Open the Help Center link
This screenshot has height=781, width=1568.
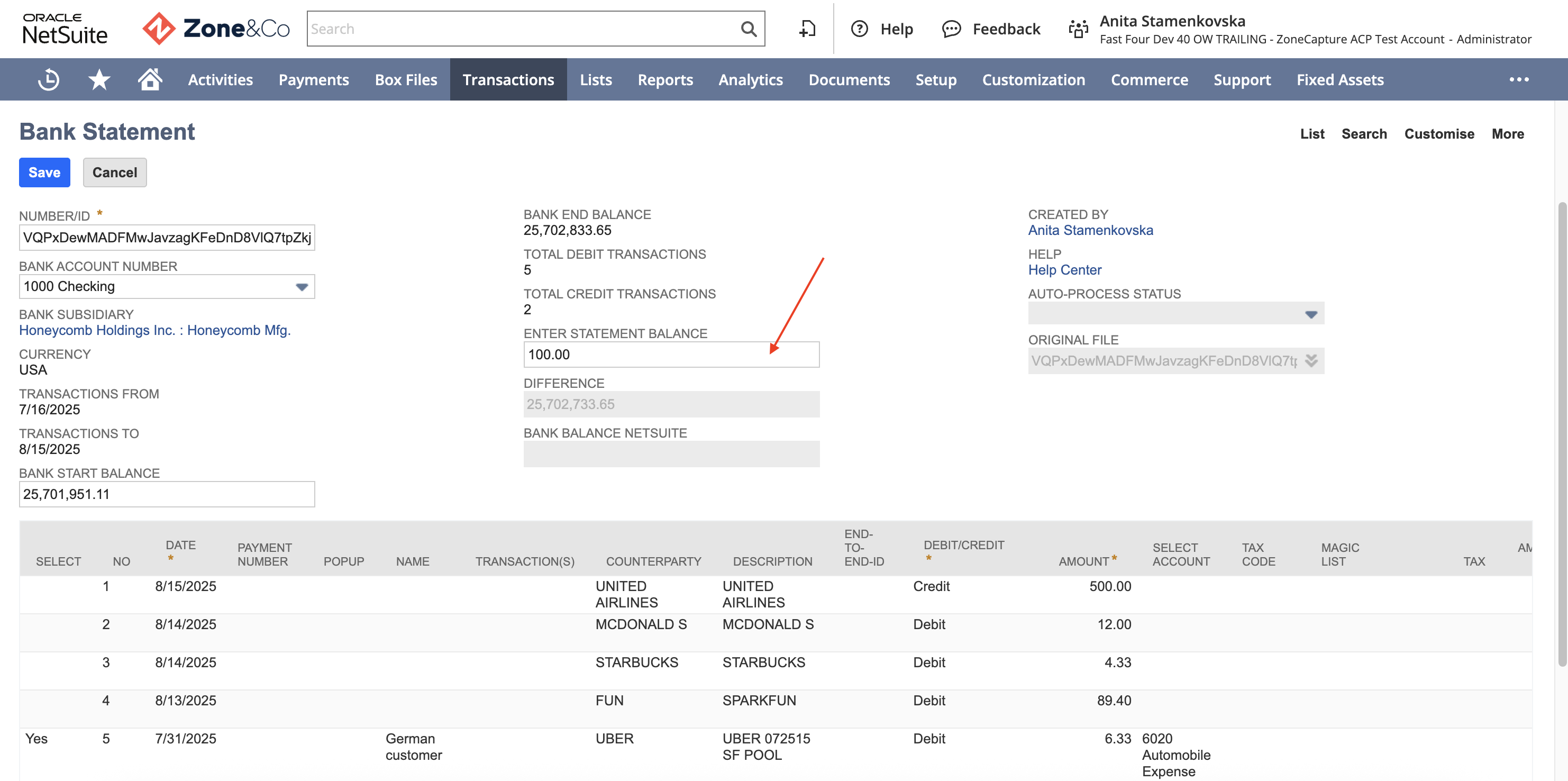[x=1064, y=270]
